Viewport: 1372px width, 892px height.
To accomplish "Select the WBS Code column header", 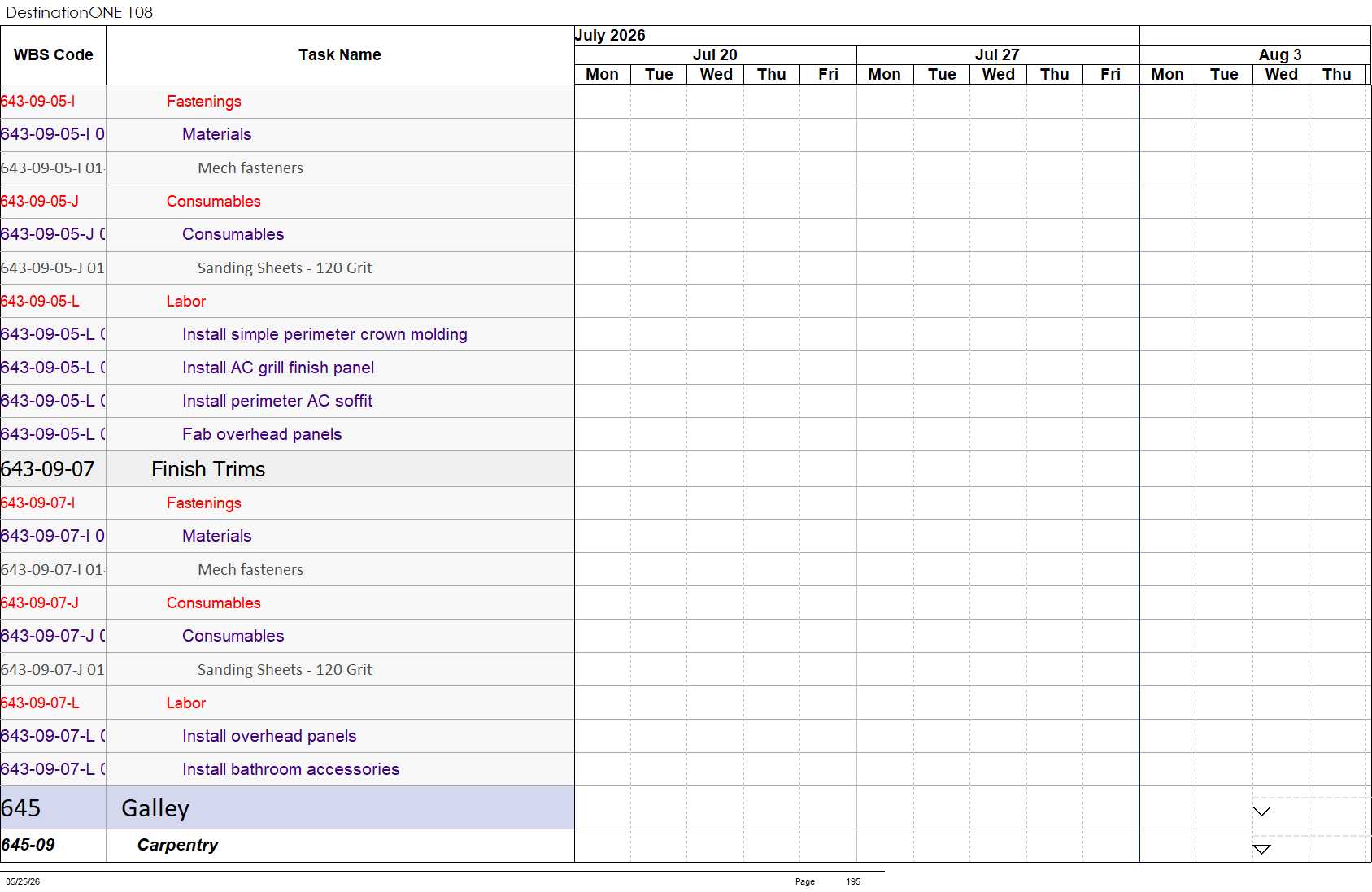I will point(53,55).
